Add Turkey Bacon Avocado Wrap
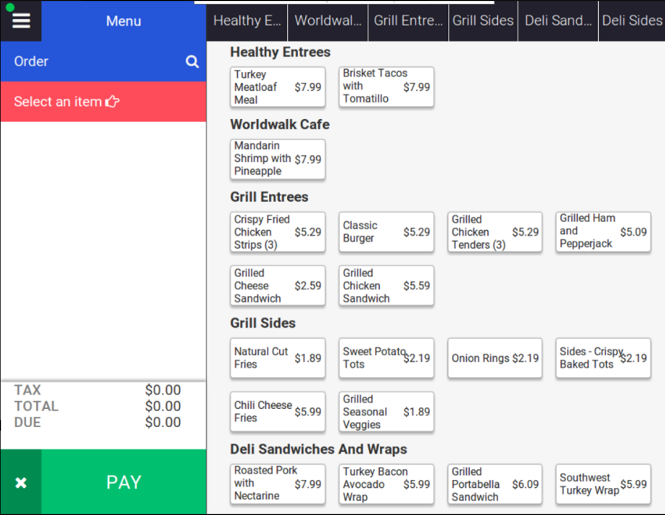The width and height of the screenshot is (665, 515). (386, 484)
